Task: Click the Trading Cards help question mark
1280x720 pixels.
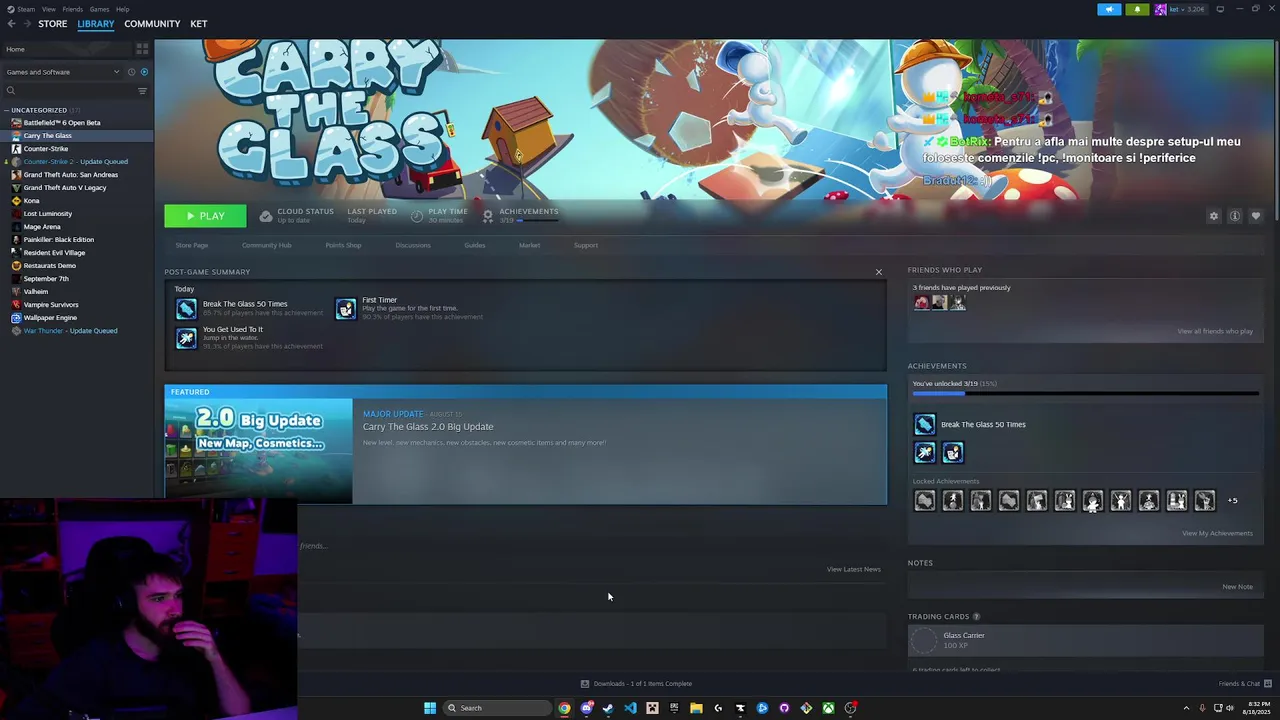Action: pos(976,617)
